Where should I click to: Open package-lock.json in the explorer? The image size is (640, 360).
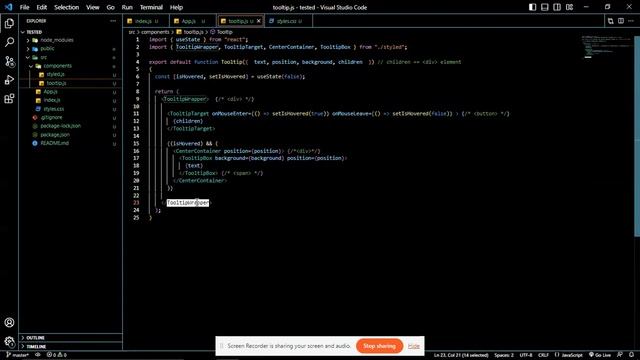click(71, 126)
